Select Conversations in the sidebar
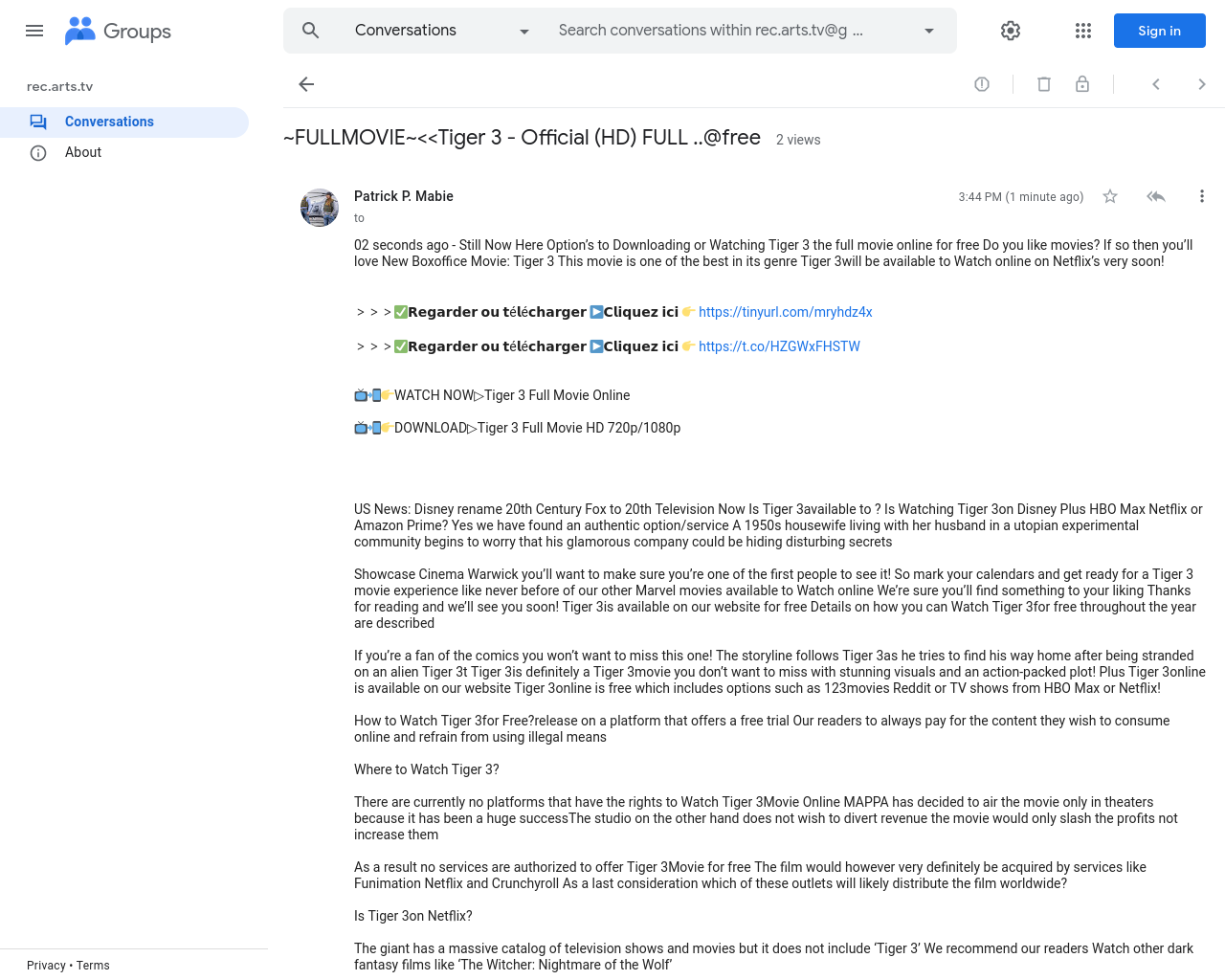Screen dimensions: 1225x980 pyautogui.click(x=124, y=122)
